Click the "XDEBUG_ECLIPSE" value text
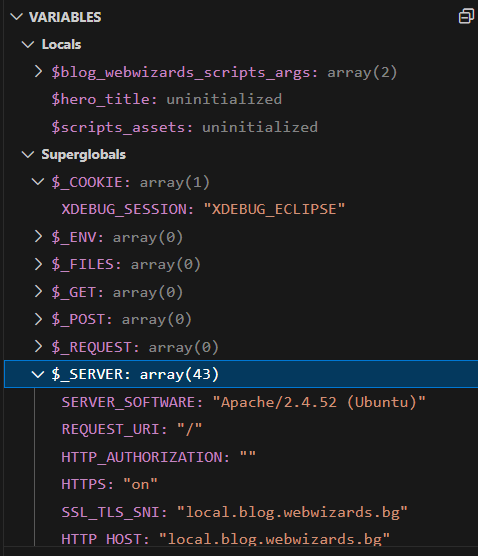The height and width of the screenshot is (556, 478). click(x=274, y=209)
